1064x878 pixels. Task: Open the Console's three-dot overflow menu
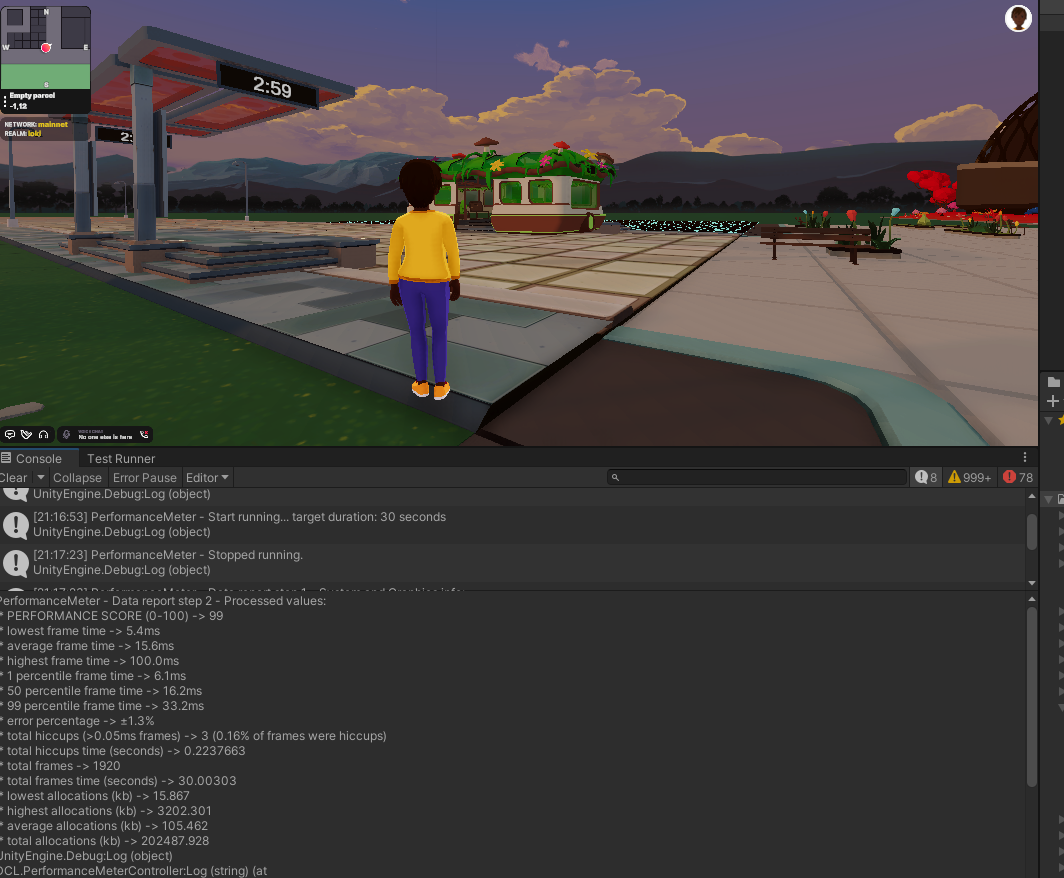coord(1023,456)
